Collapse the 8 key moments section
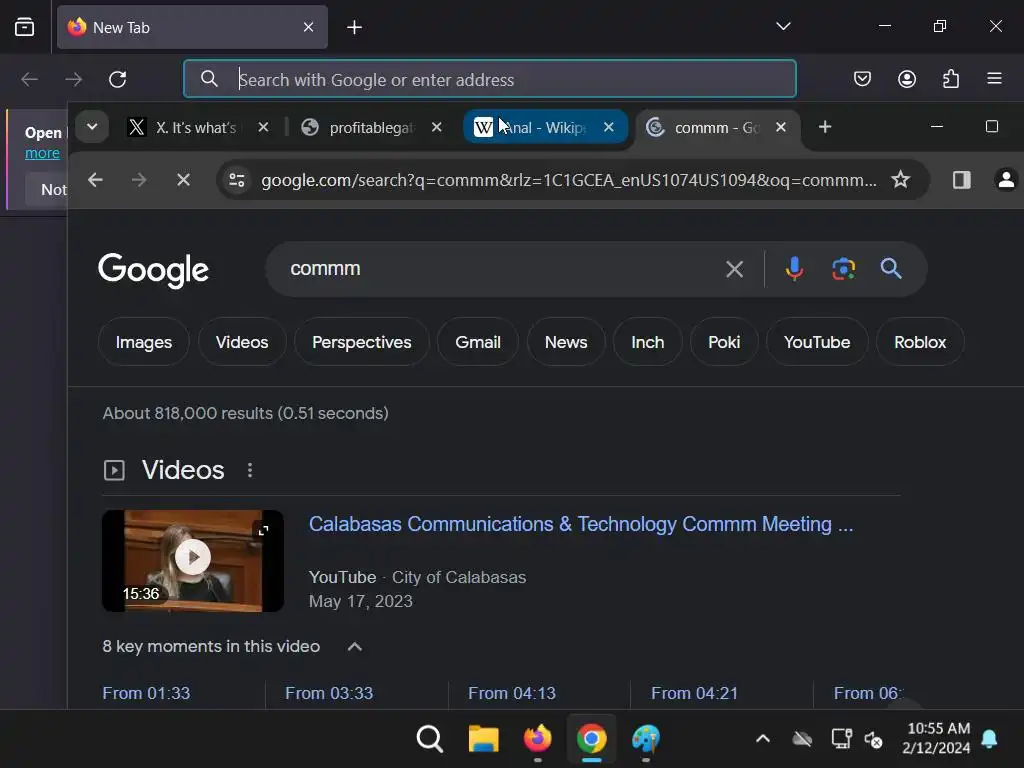1024x768 pixels. [x=355, y=647]
